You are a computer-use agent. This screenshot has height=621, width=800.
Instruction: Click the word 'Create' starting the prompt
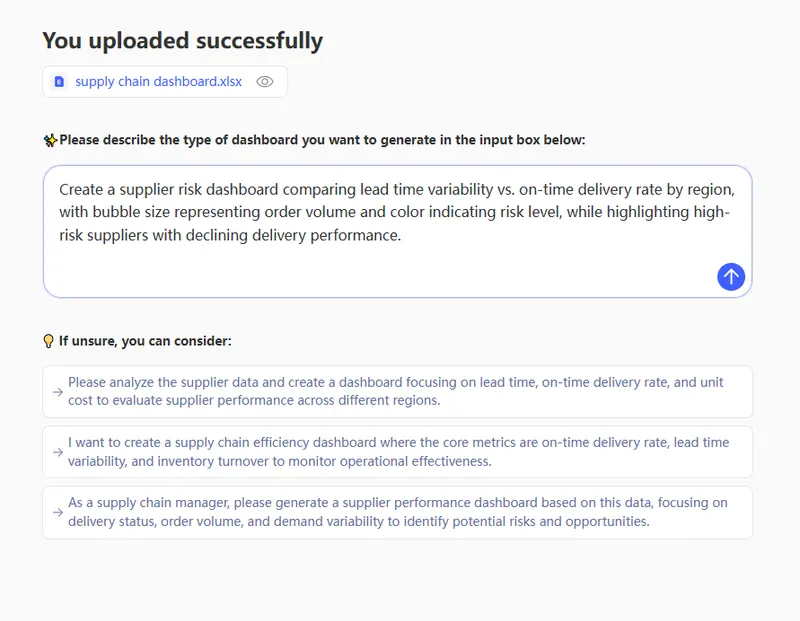point(82,189)
